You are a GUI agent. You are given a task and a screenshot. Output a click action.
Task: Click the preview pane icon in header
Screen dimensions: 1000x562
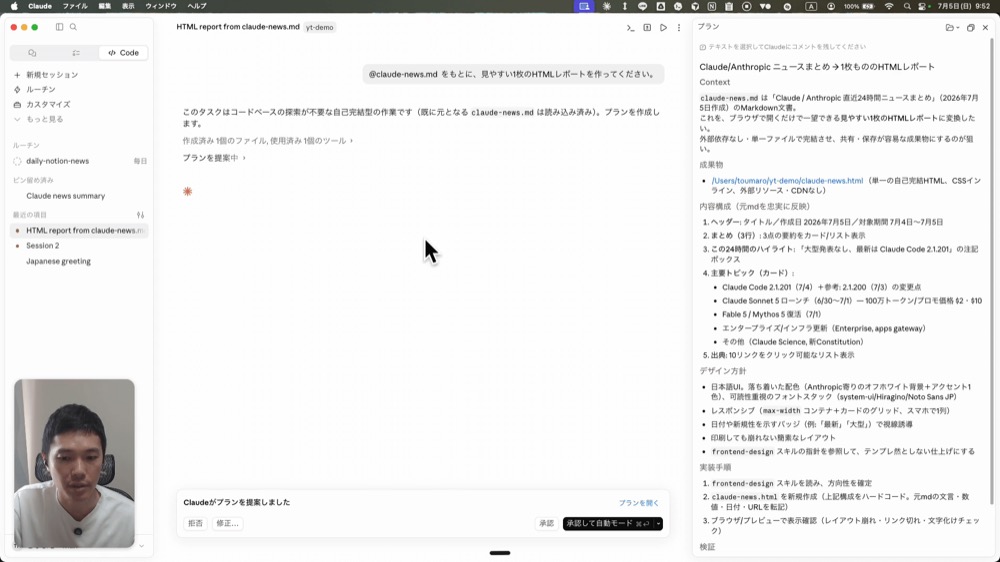tap(647, 27)
